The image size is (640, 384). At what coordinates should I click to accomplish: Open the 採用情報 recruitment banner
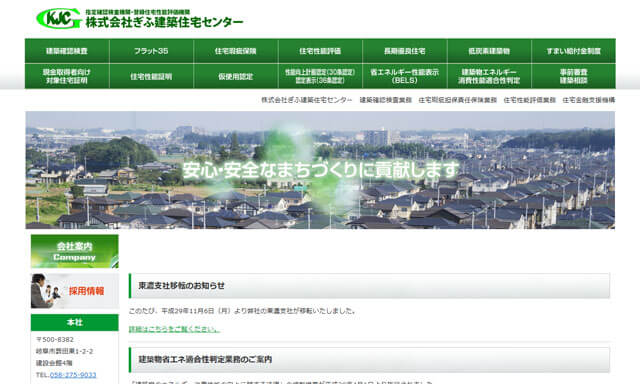(x=75, y=291)
